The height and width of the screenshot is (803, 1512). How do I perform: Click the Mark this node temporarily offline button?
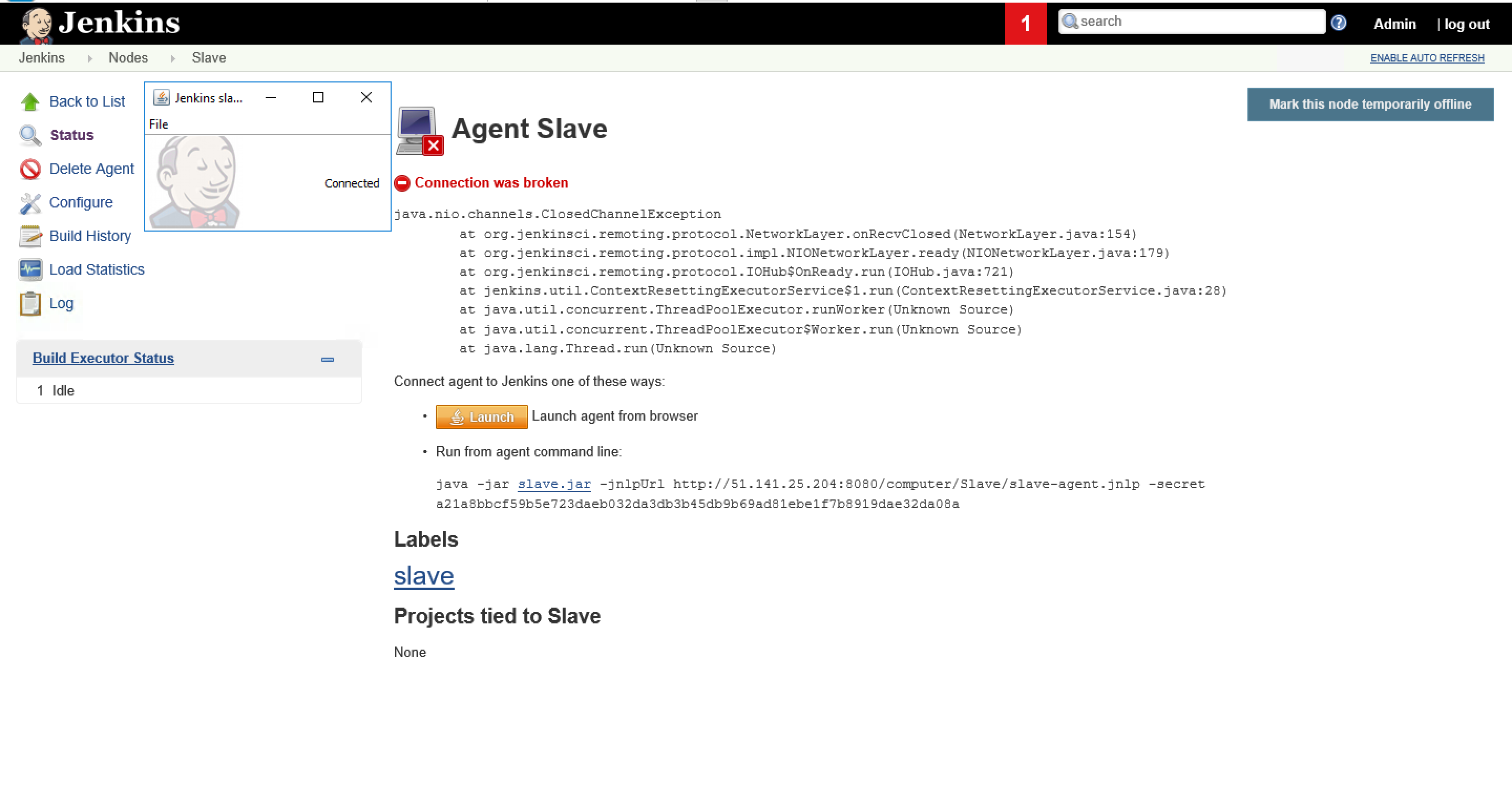point(1370,104)
